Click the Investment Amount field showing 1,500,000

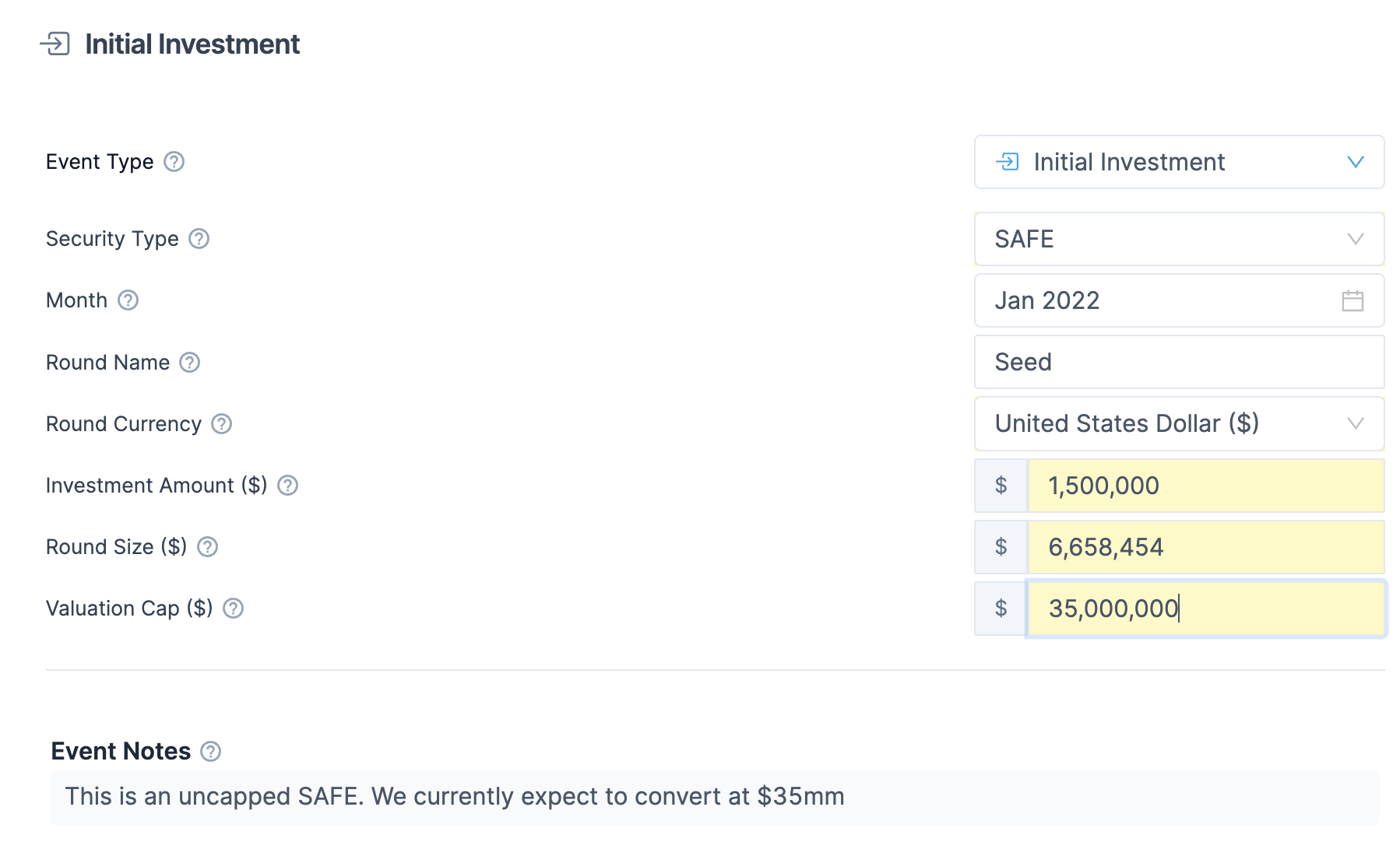point(1205,486)
